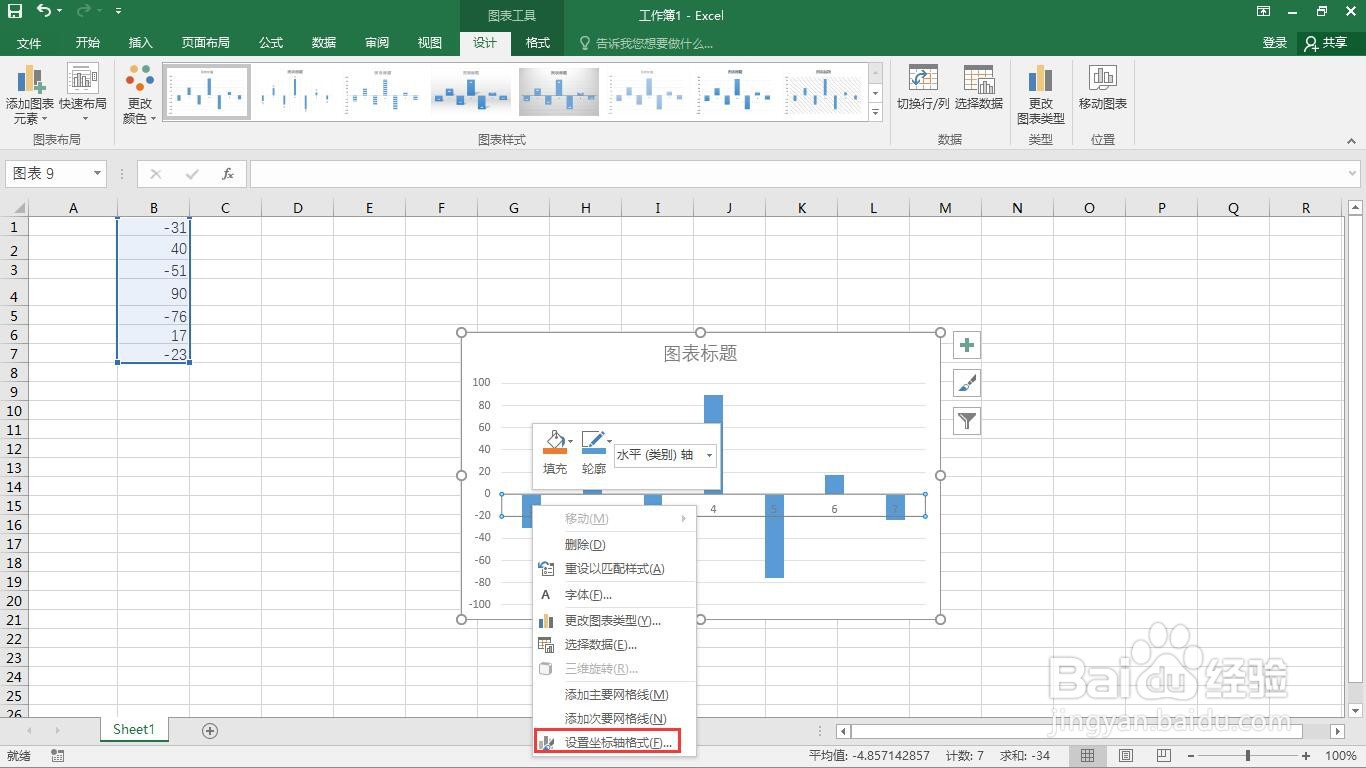Open the chart element selector dropdown
The width and height of the screenshot is (1366, 768).
click(x=709, y=455)
